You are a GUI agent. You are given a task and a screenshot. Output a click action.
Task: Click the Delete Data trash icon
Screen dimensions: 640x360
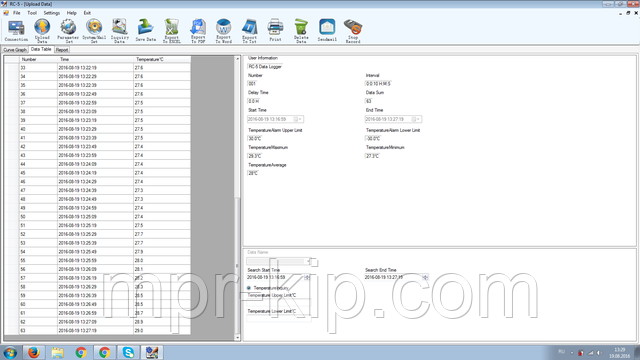click(x=301, y=31)
